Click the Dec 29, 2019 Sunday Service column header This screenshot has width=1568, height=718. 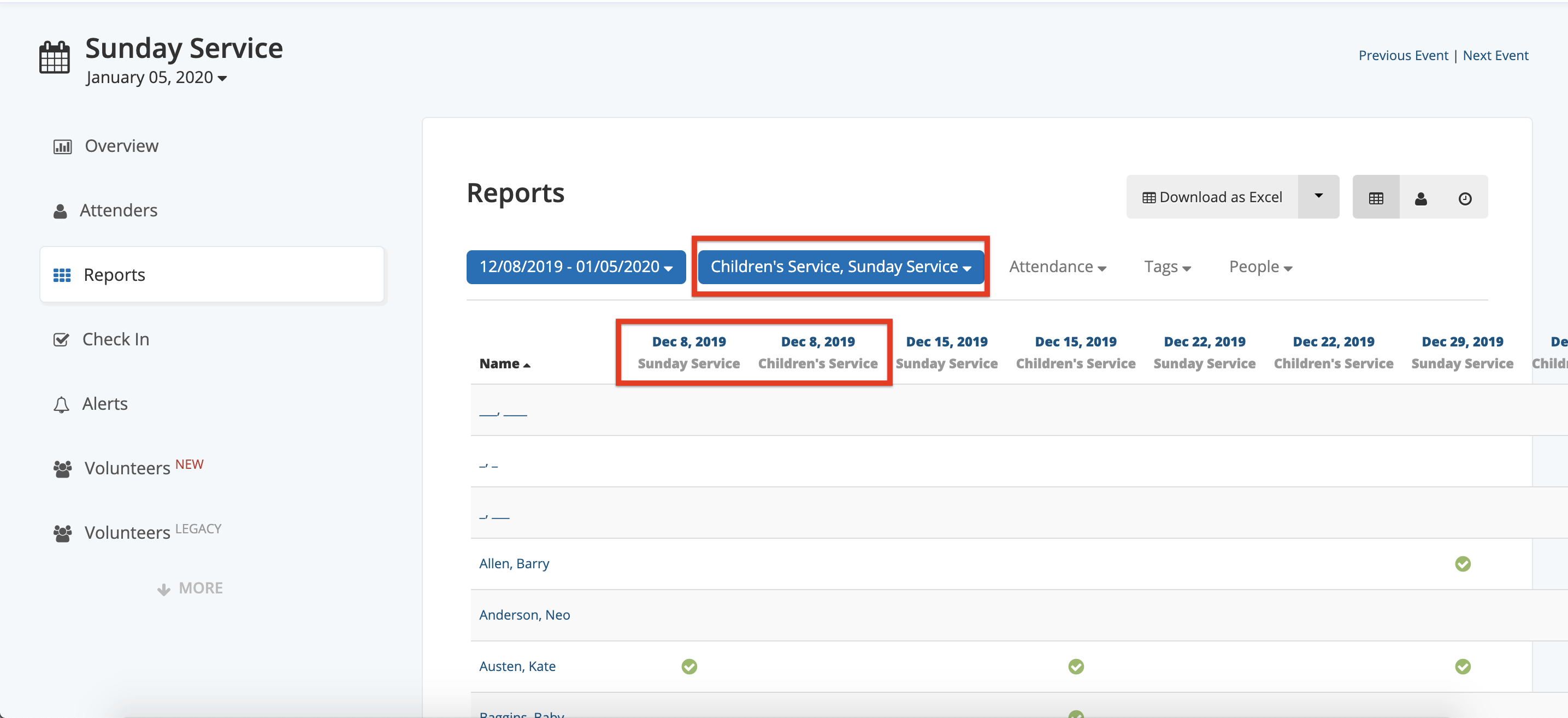pyautogui.click(x=1462, y=352)
